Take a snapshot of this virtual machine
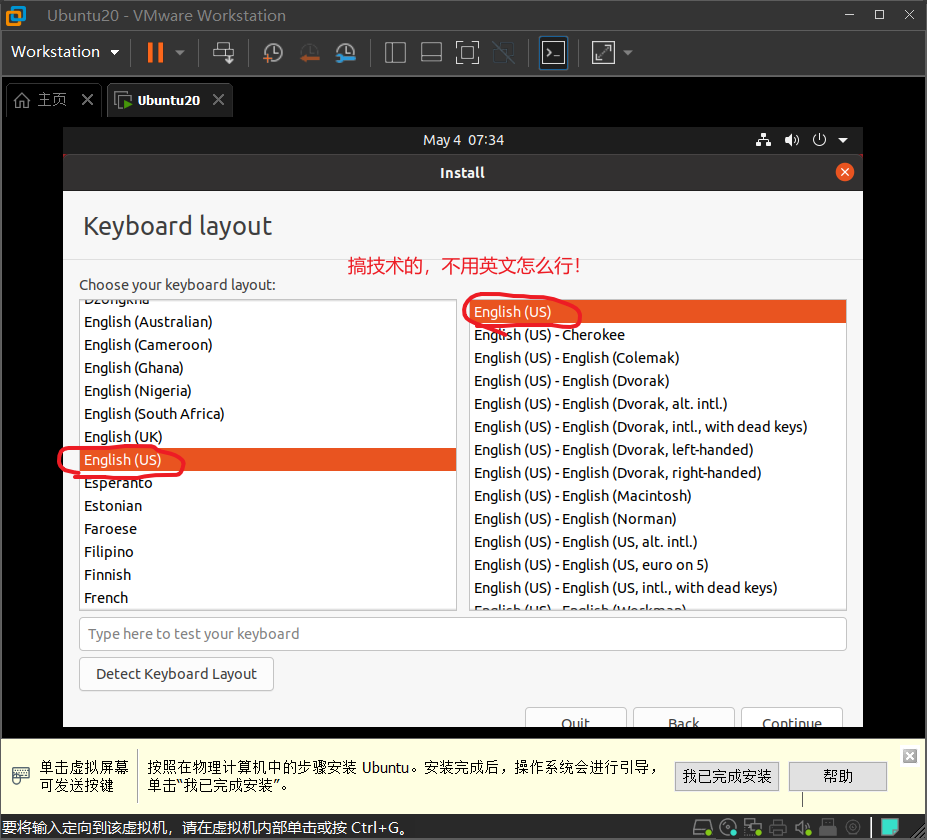The height and width of the screenshot is (840, 927). [x=273, y=53]
